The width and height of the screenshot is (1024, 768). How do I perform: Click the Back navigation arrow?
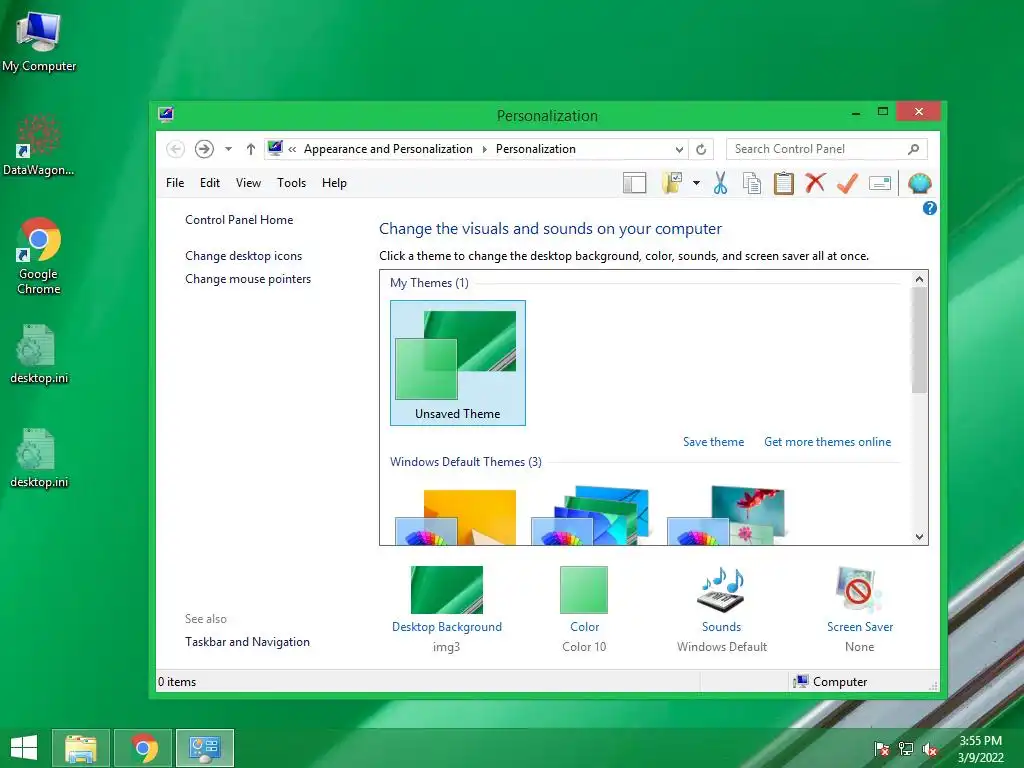point(175,149)
